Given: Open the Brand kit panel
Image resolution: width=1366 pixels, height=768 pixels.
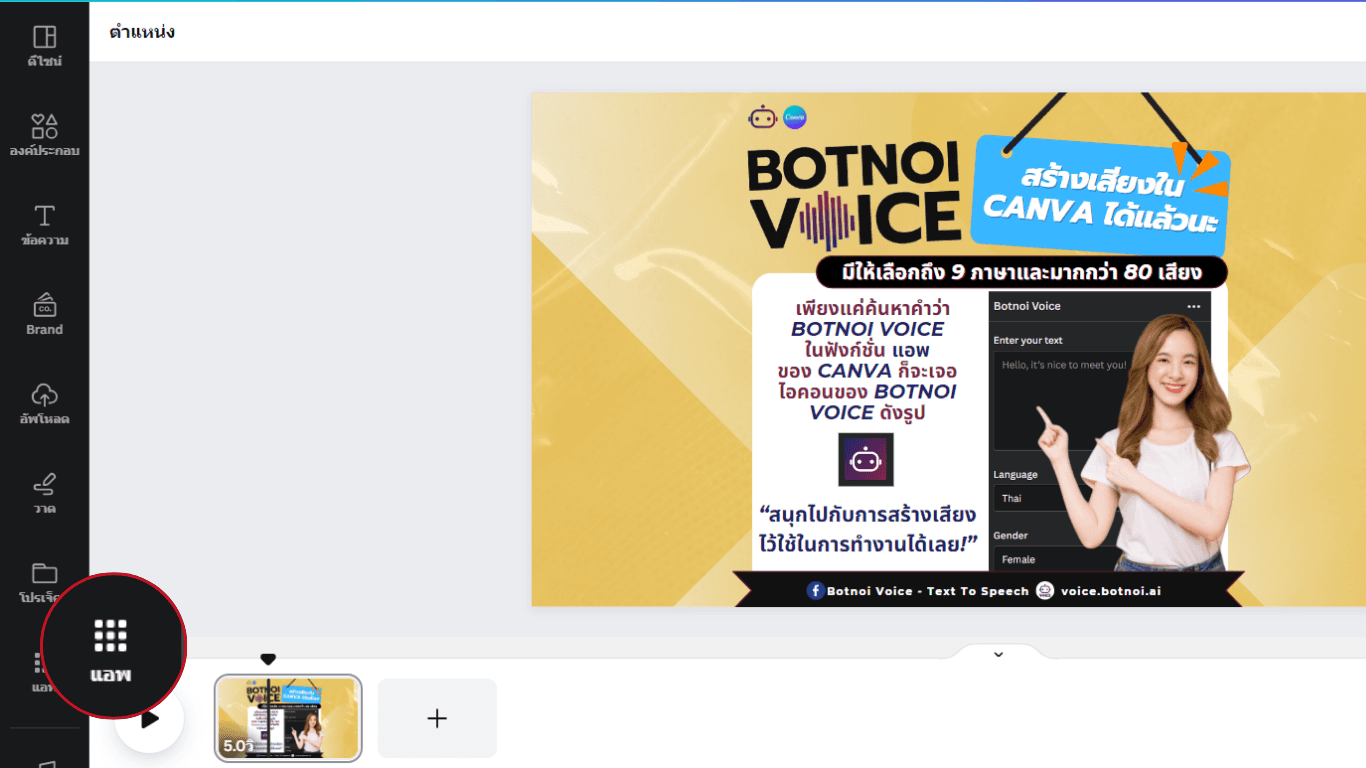Looking at the screenshot, I should pos(44,314).
